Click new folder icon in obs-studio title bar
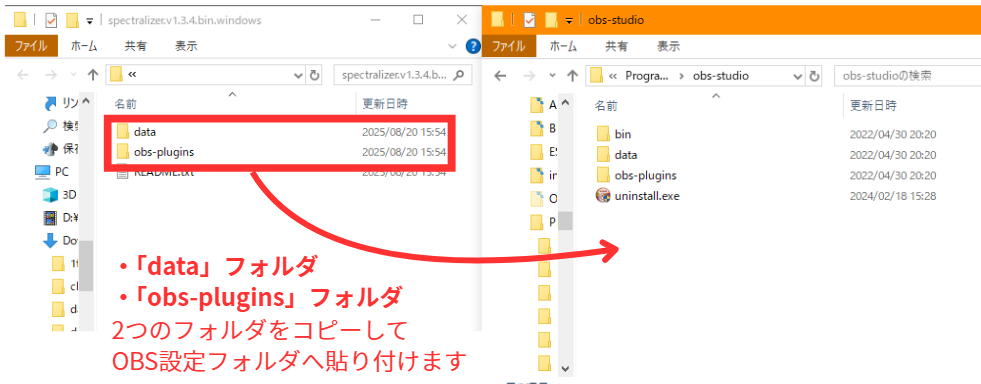The width and height of the screenshot is (981, 384). (x=551, y=21)
